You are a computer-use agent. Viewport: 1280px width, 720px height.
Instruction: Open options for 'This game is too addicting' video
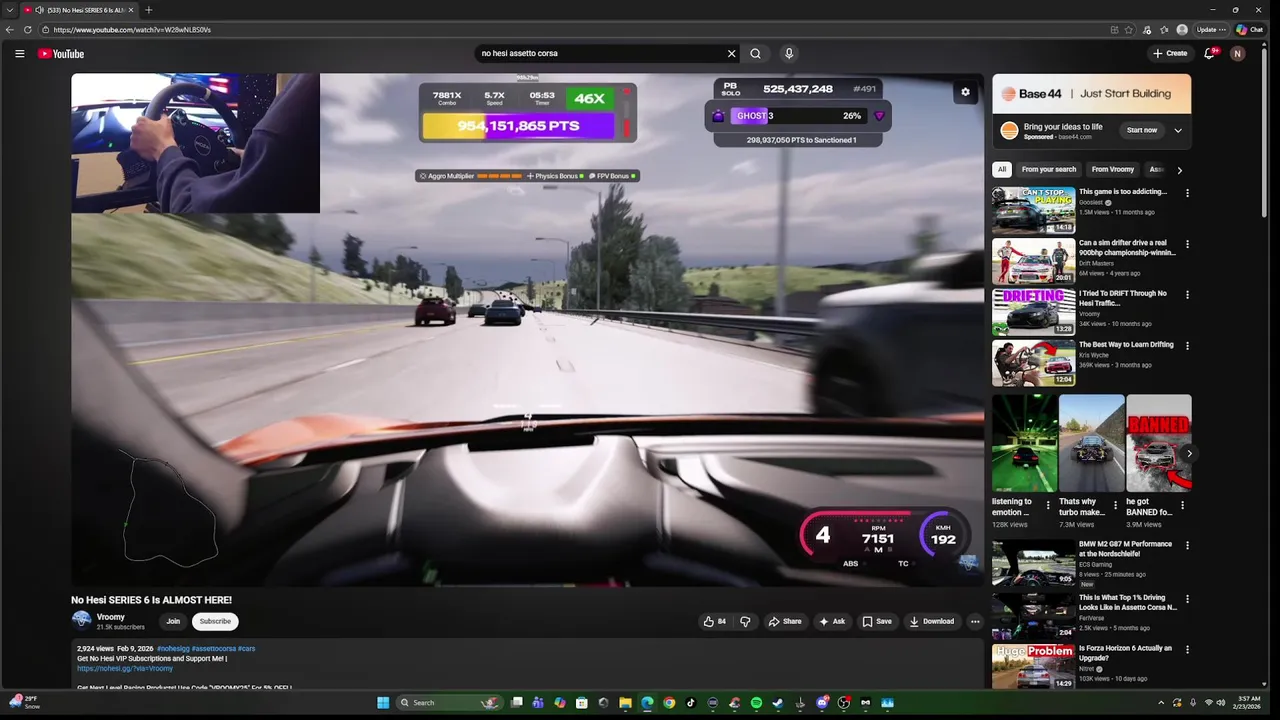(1187, 193)
